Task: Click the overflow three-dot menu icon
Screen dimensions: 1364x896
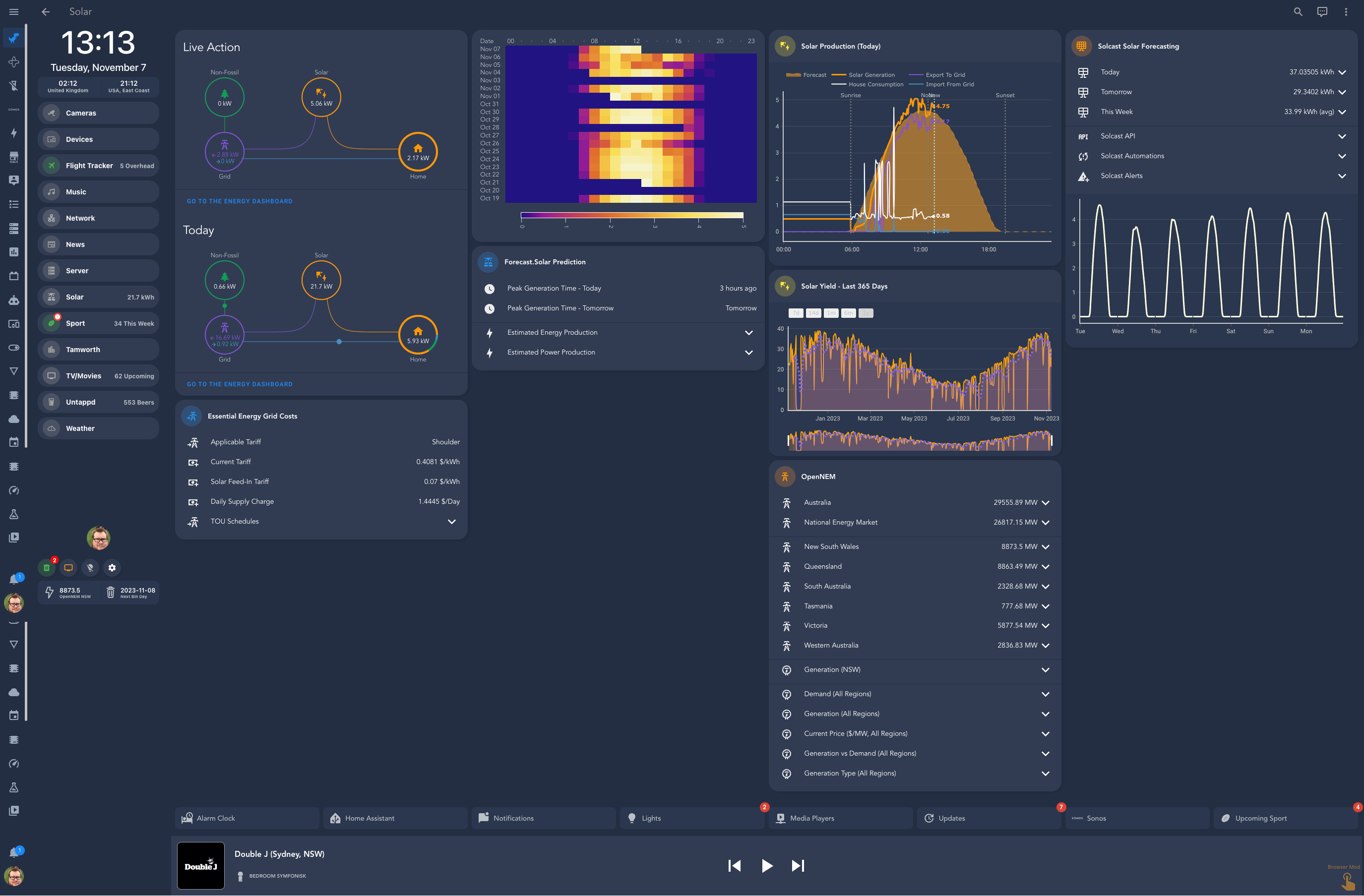Action: click(x=1346, y=11)
